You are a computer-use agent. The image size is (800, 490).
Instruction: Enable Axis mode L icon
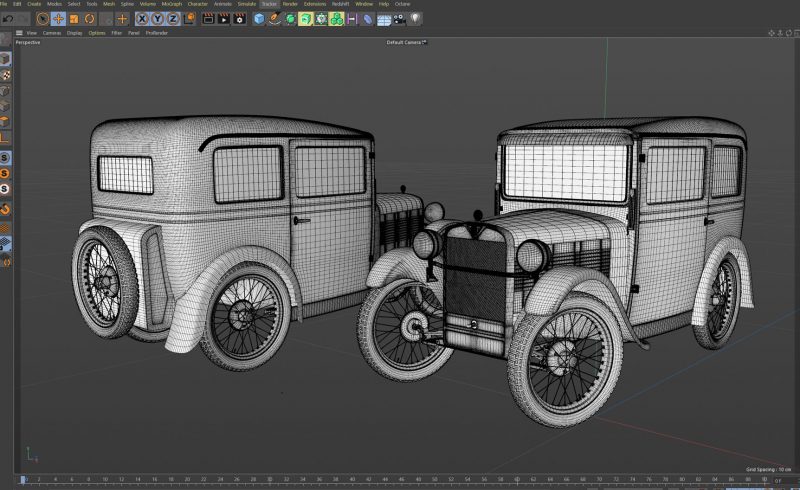click(5, 137)
